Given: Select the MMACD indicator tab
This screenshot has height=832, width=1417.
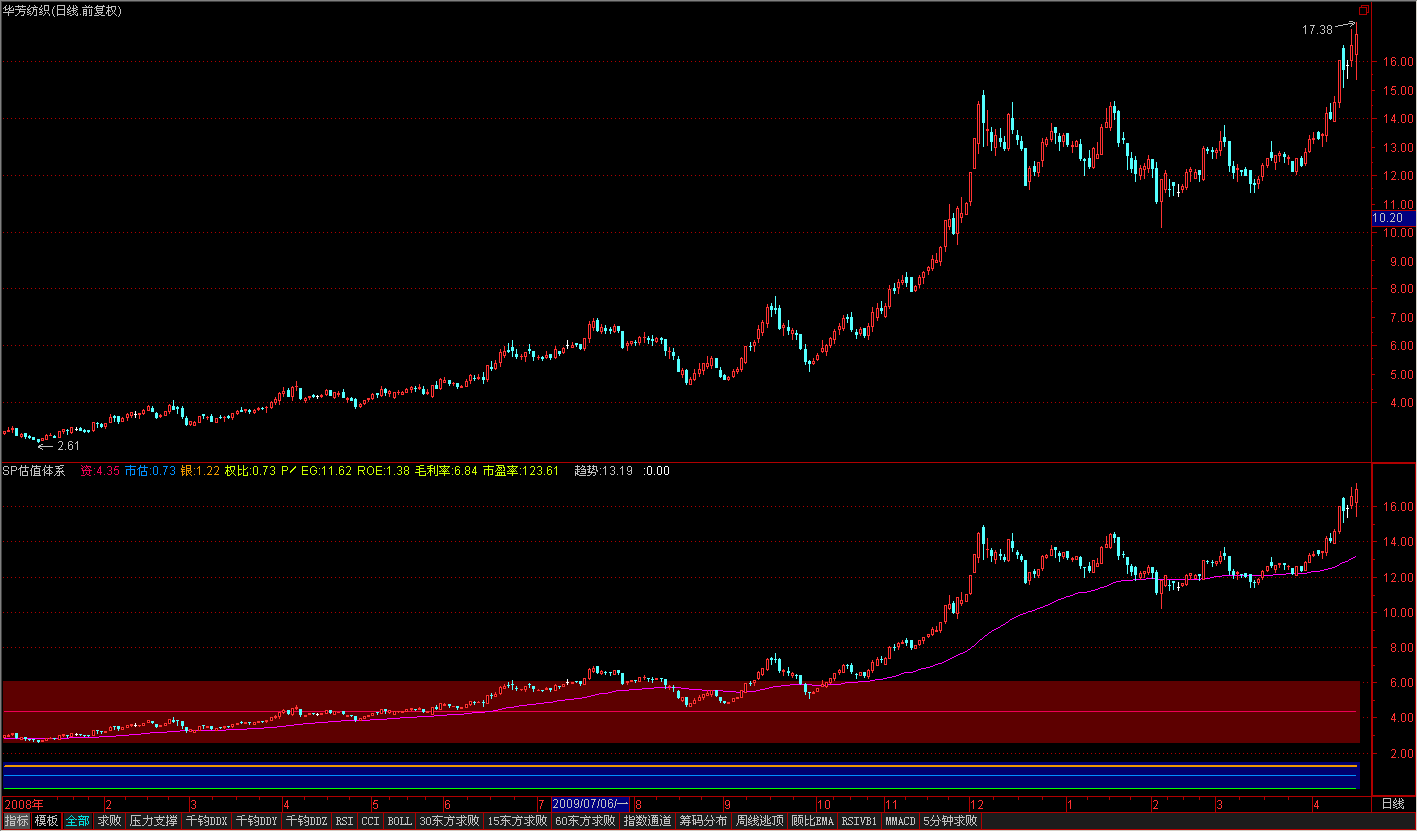Looking at the screenshot, I should pos(900,821).
